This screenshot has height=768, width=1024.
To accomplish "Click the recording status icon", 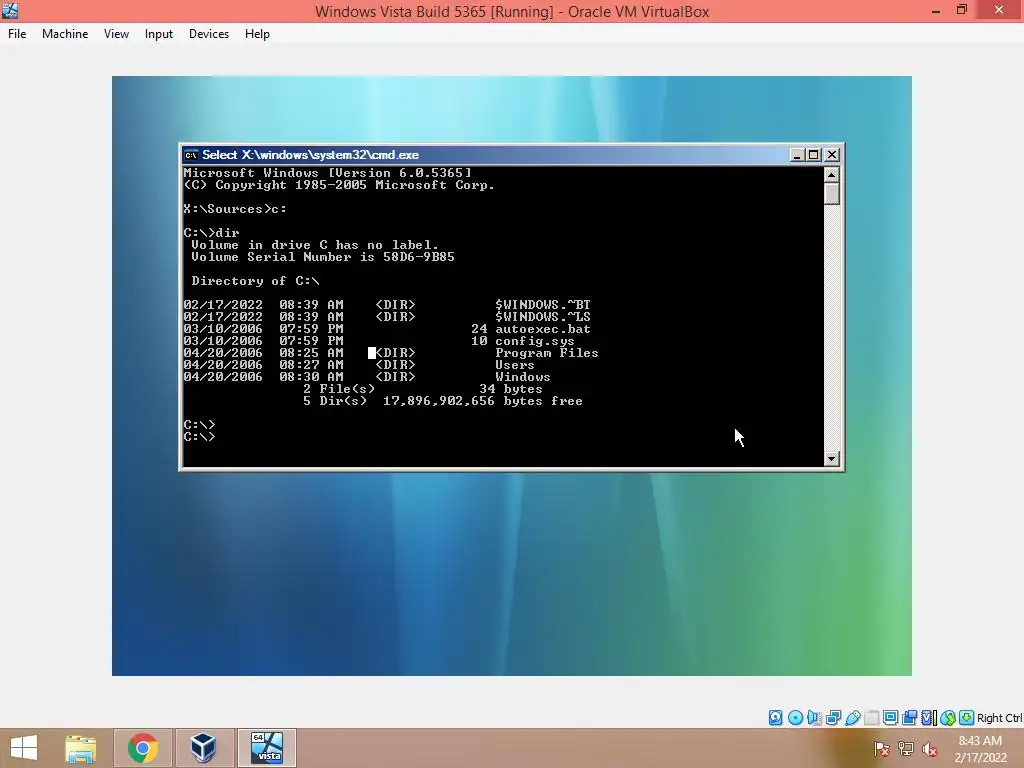I will coord(909,718).
